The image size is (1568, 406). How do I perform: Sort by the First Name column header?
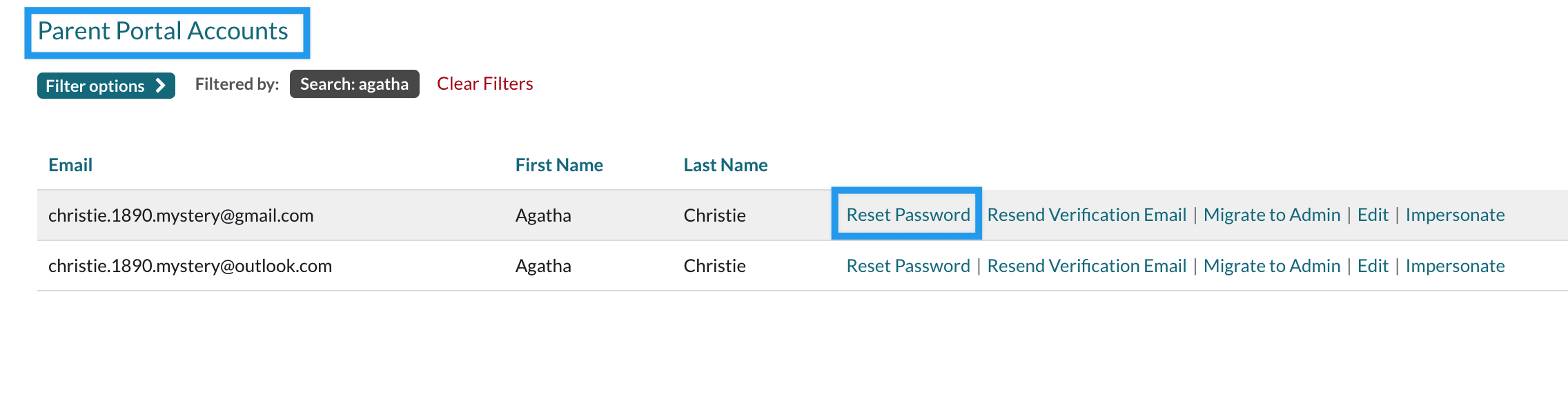pos(559,165)
